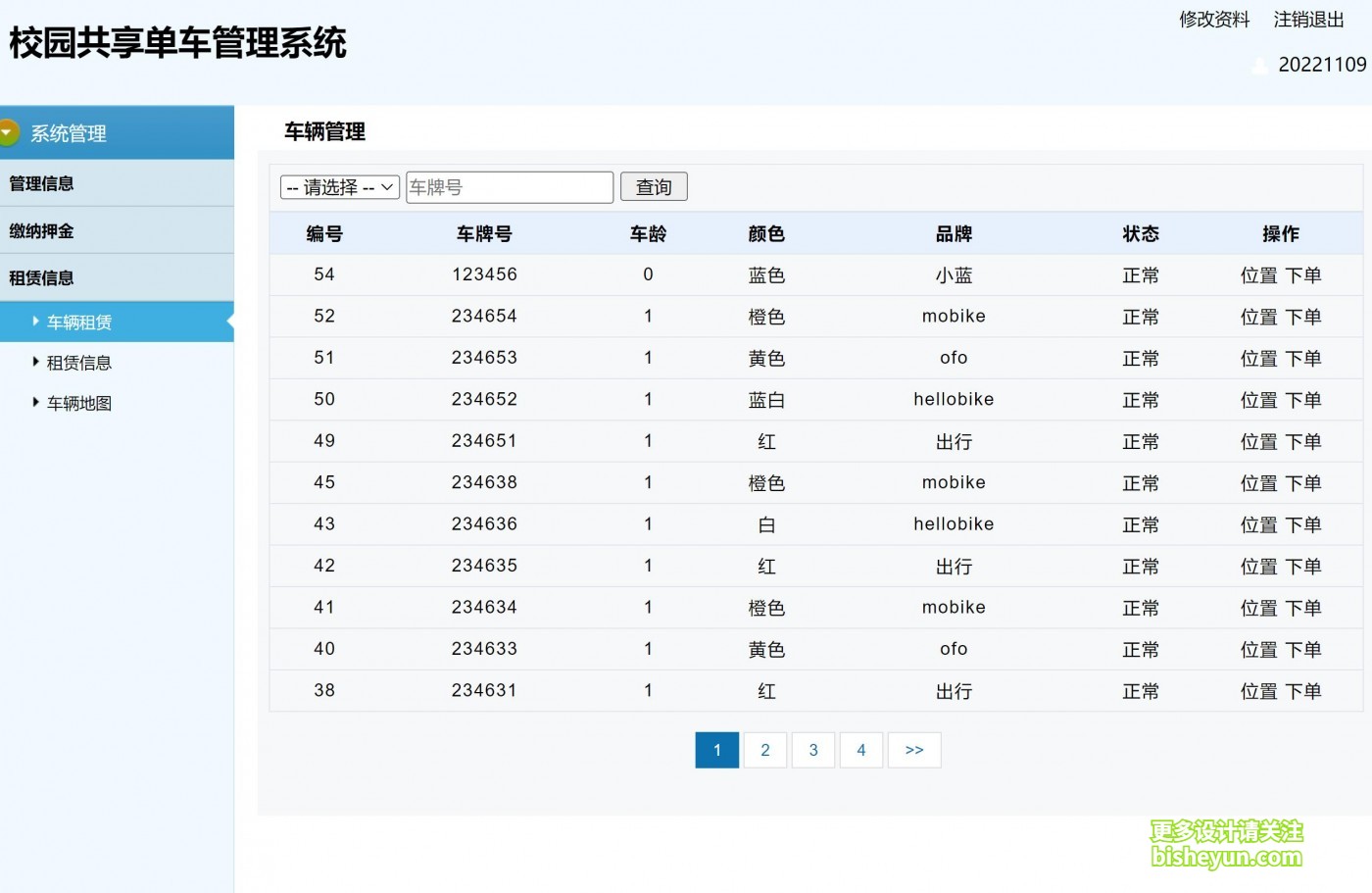Open the 租赁信息 submenu item

click(x=79, y=363)
